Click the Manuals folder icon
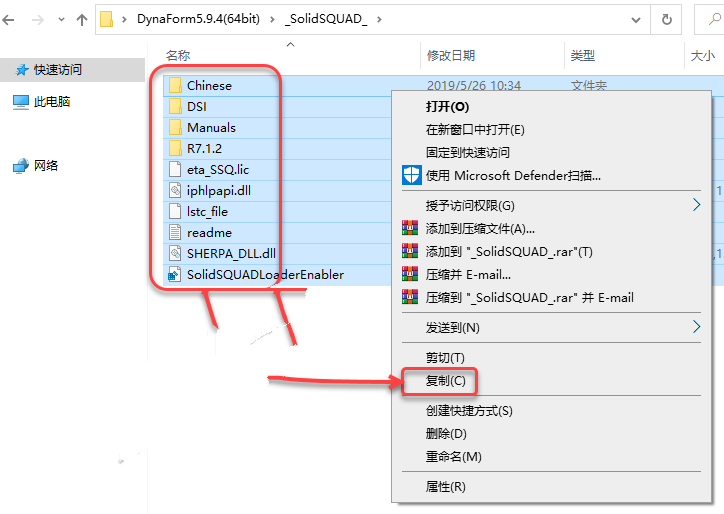Viewport: 724px width, 514px height. tap(175, 127)
